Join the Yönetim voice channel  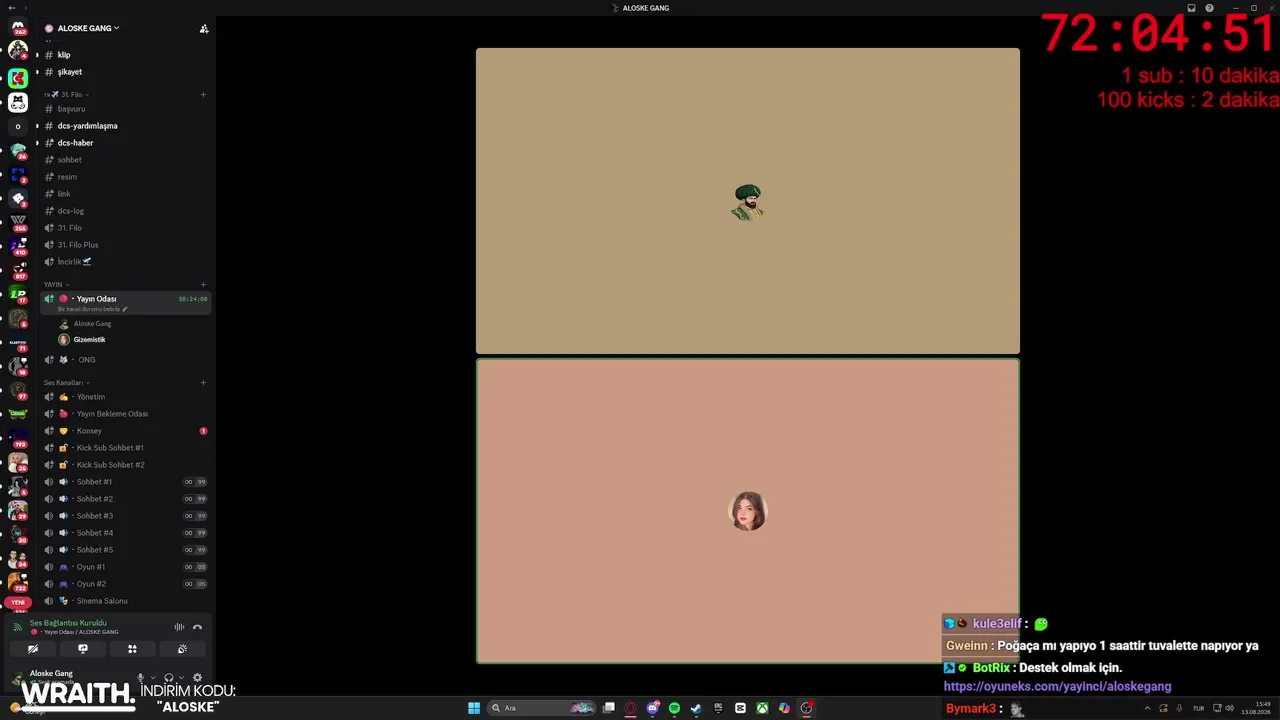pos(124,397)
